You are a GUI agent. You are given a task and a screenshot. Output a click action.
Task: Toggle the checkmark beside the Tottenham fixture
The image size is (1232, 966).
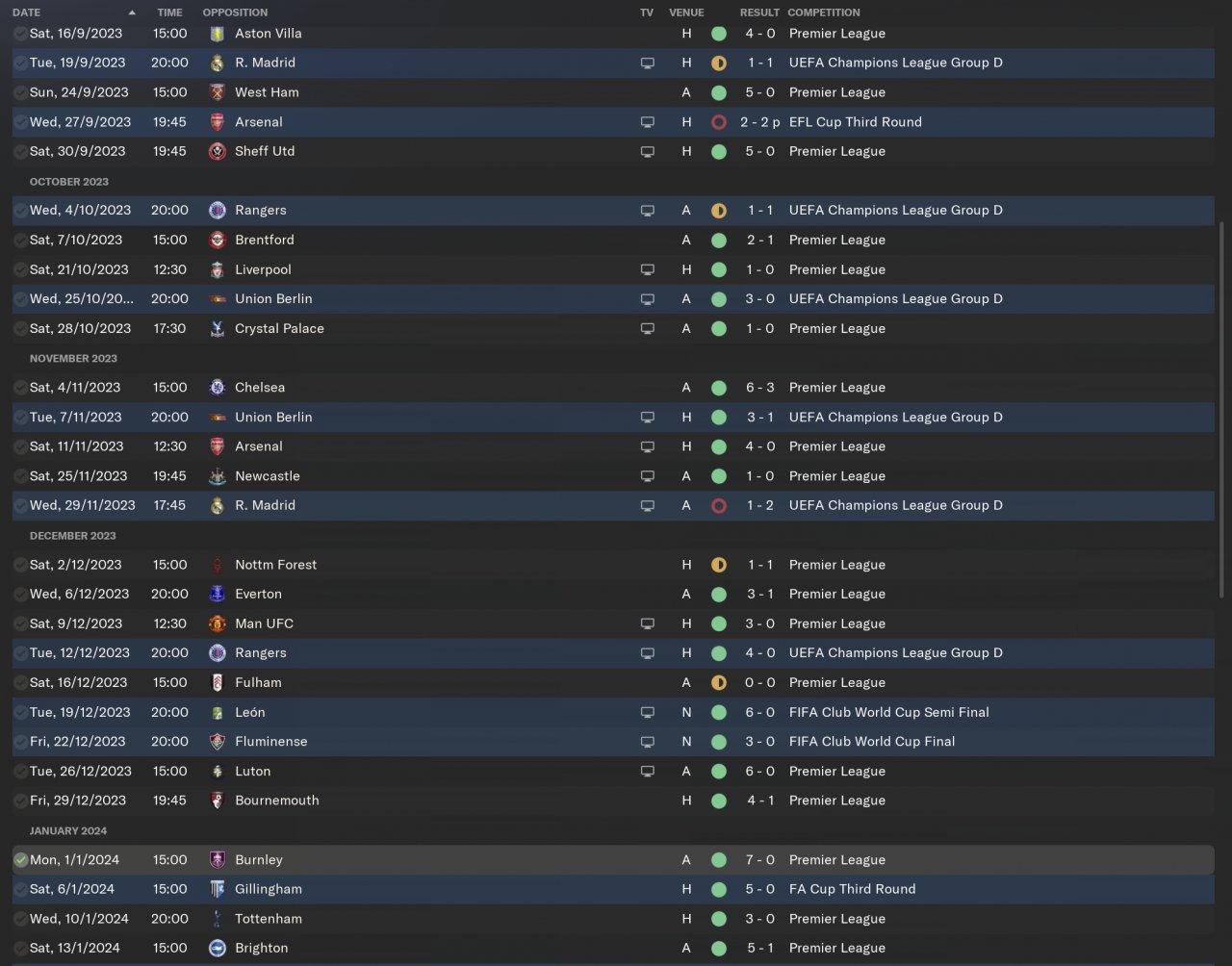click(x=20, y=919)
